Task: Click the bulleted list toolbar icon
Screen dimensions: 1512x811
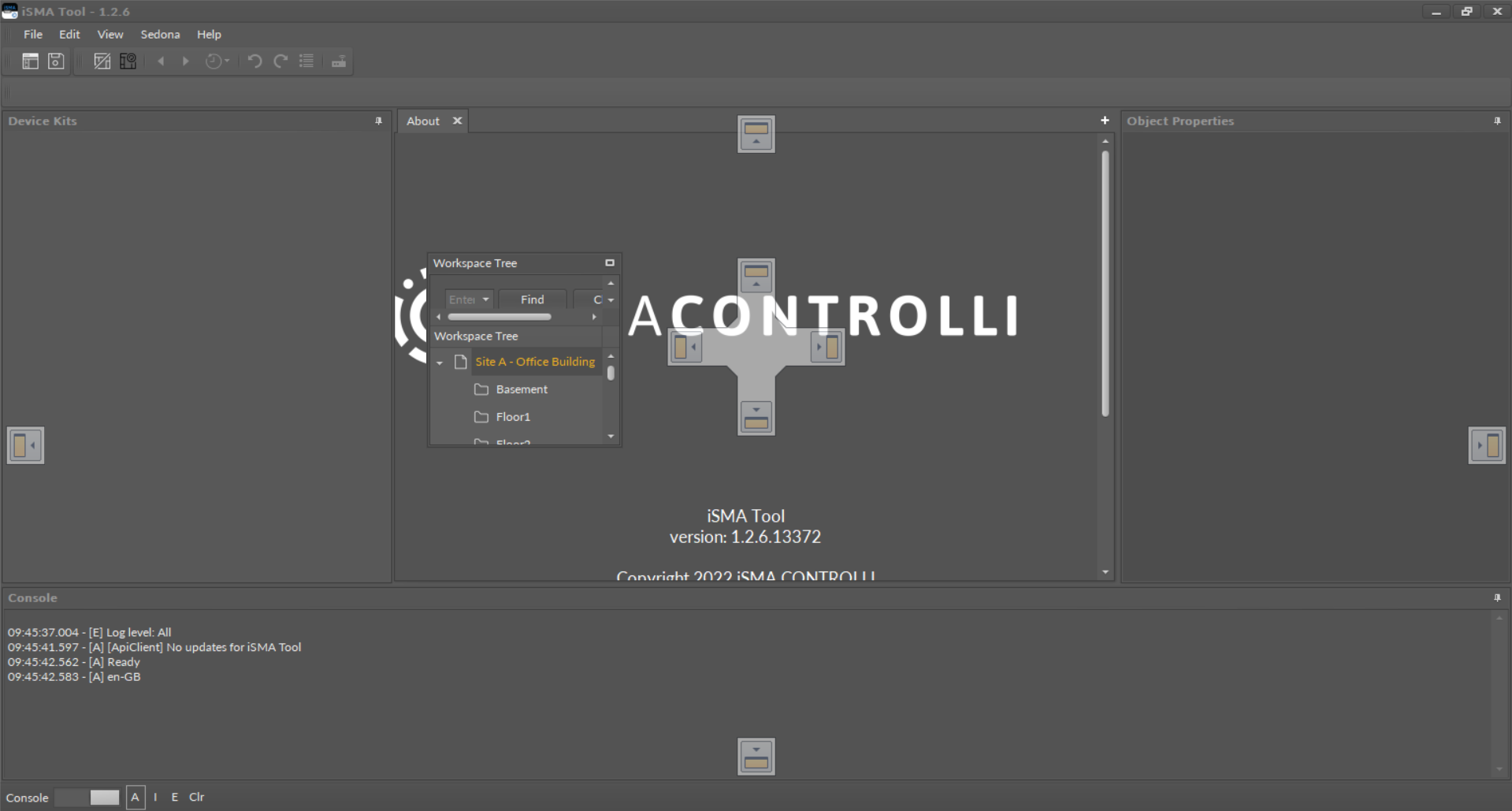Action: click(x=306, y=61)
